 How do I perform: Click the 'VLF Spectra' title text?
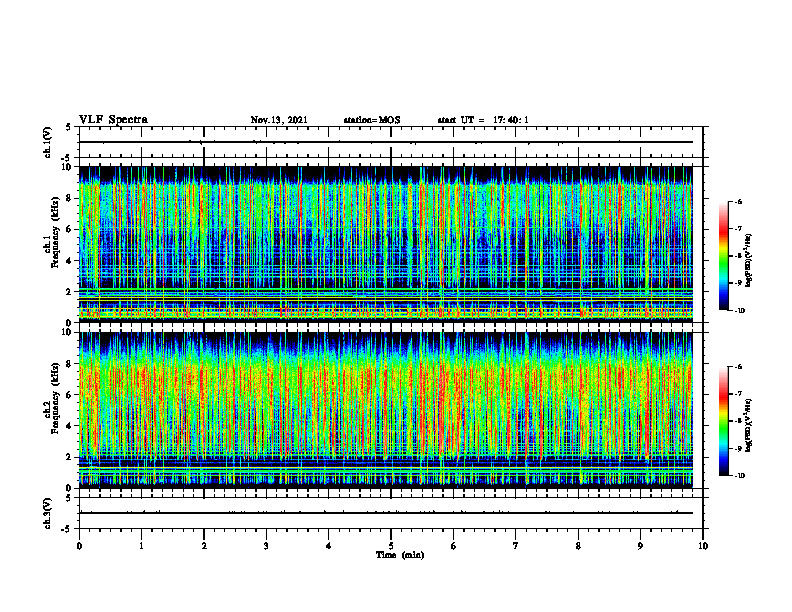[113, 120]
